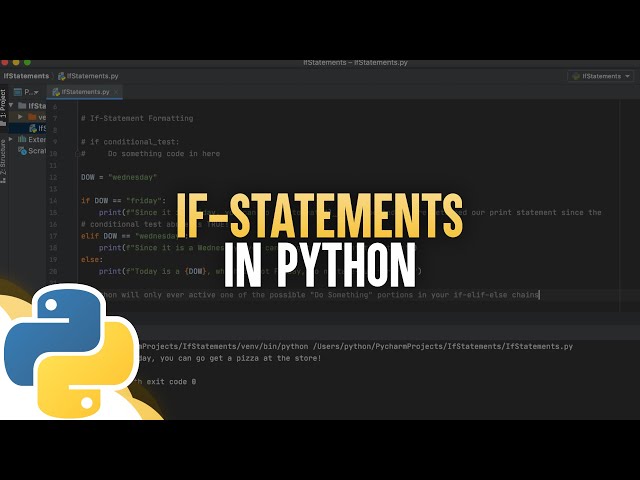Click the line with DOW = "wednesday"
Screen dimensions: 640x480
(118, 177)
